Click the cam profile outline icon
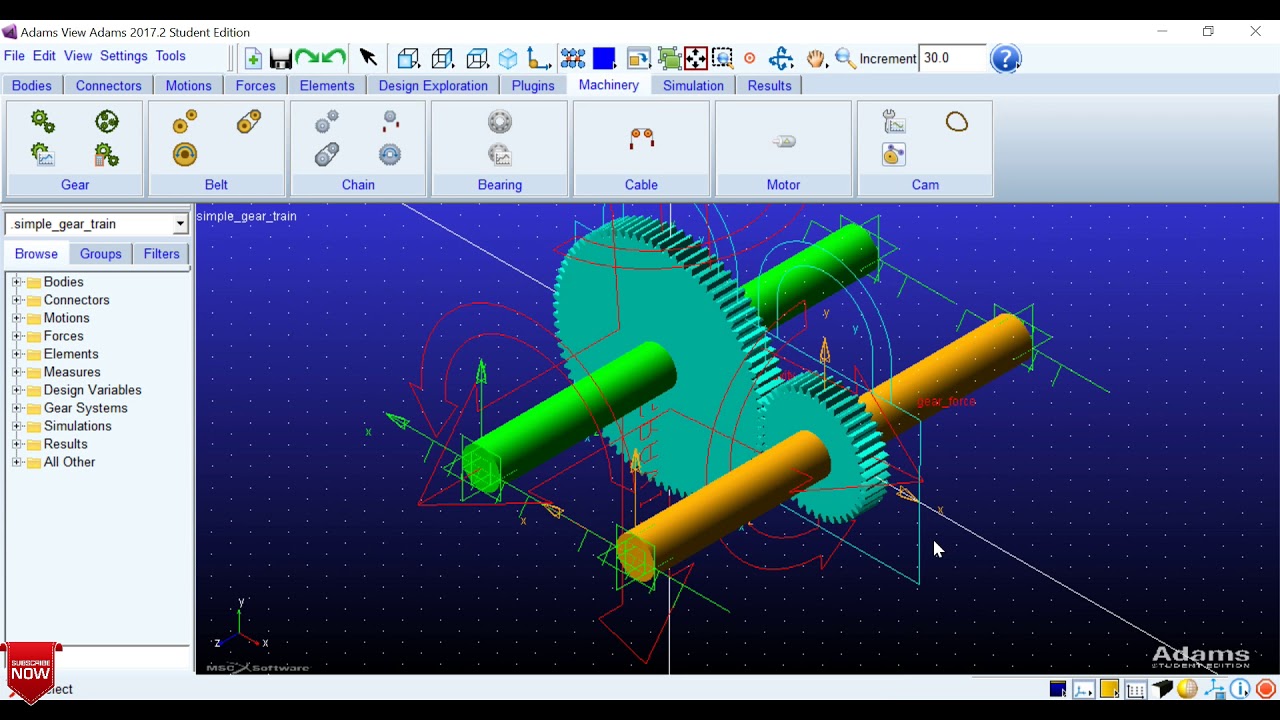The height and width of the screenshot is (720, 1280). coord(957,122)
